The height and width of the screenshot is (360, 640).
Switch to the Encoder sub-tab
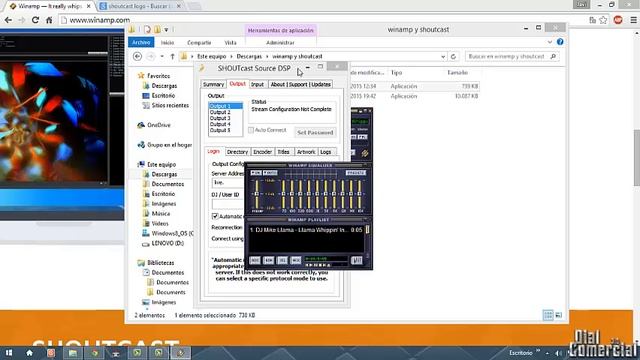point(262,152)
